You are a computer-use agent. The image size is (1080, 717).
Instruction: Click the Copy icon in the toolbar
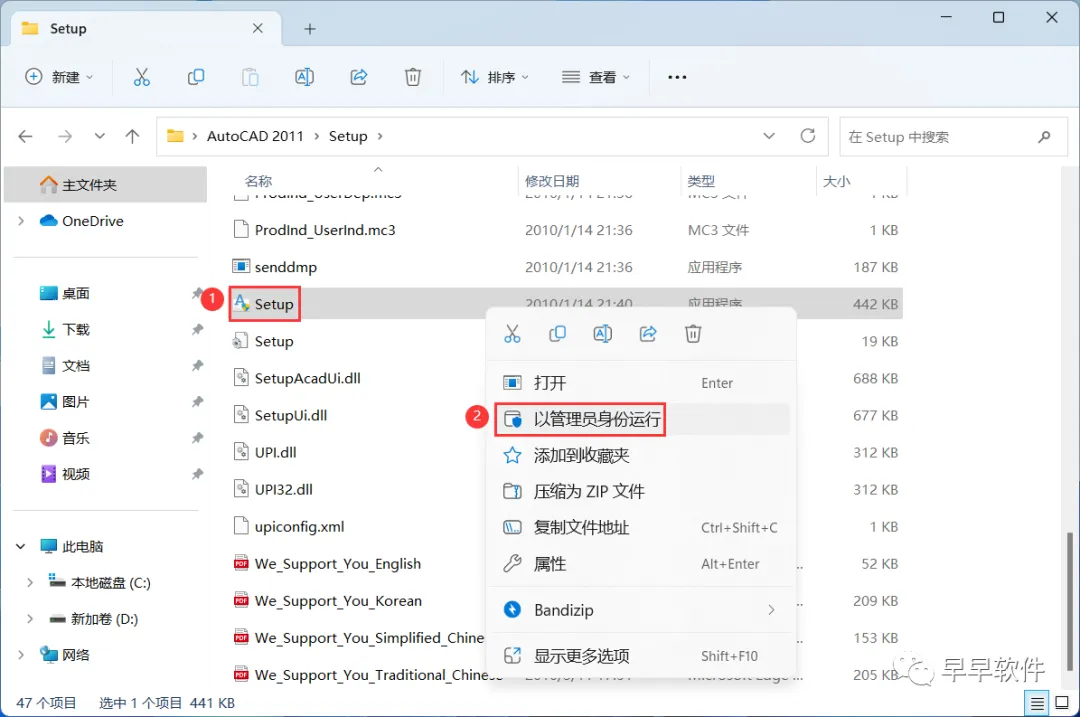click(196, 77)
